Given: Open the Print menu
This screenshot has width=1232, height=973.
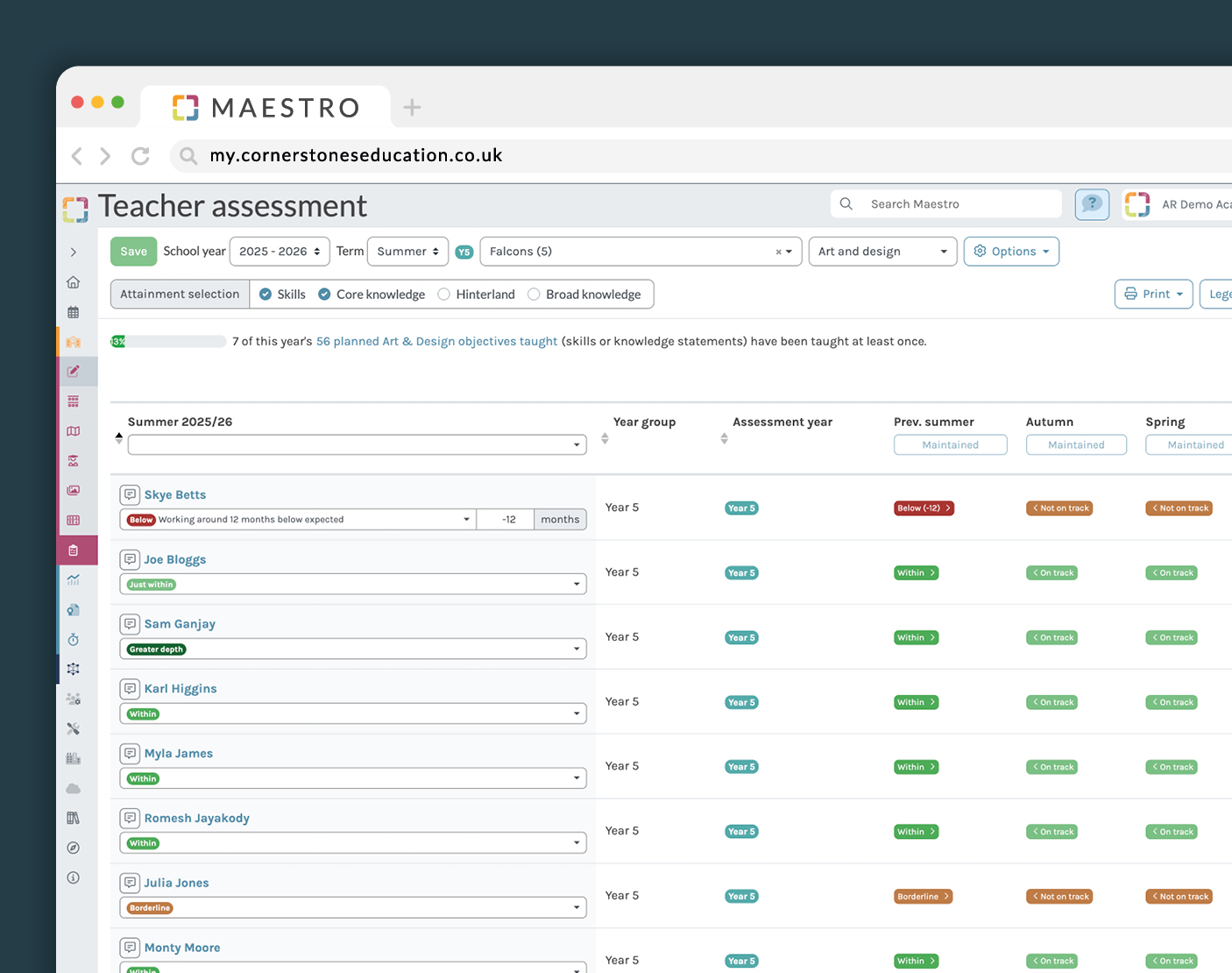Looking at the screenshot, I should (x=1153, y=294).
